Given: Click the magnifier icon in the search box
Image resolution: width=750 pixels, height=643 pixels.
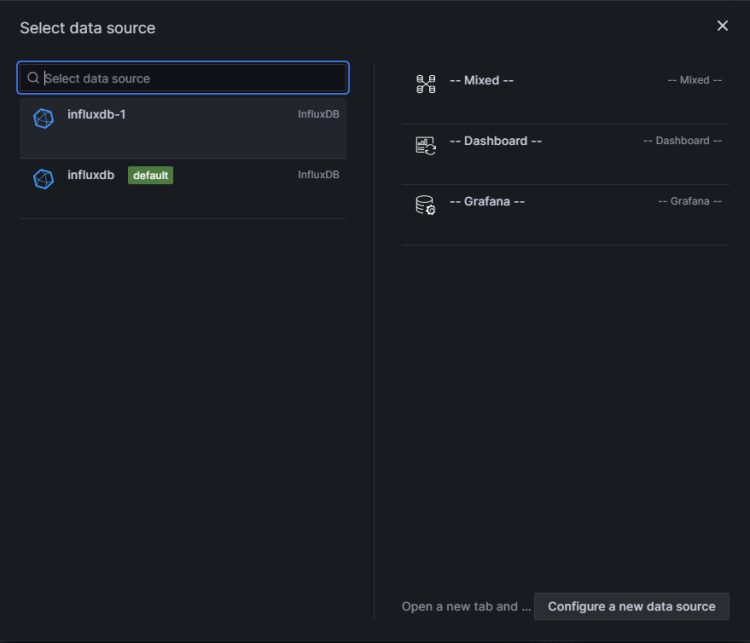Looking at the screenshot, I should [x=33, y=78].
